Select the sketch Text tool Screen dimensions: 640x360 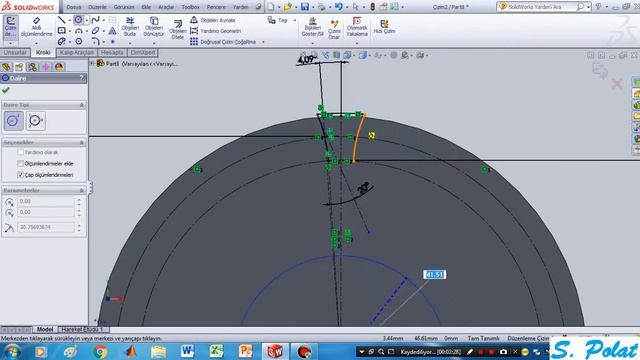(x=112, y=31)
